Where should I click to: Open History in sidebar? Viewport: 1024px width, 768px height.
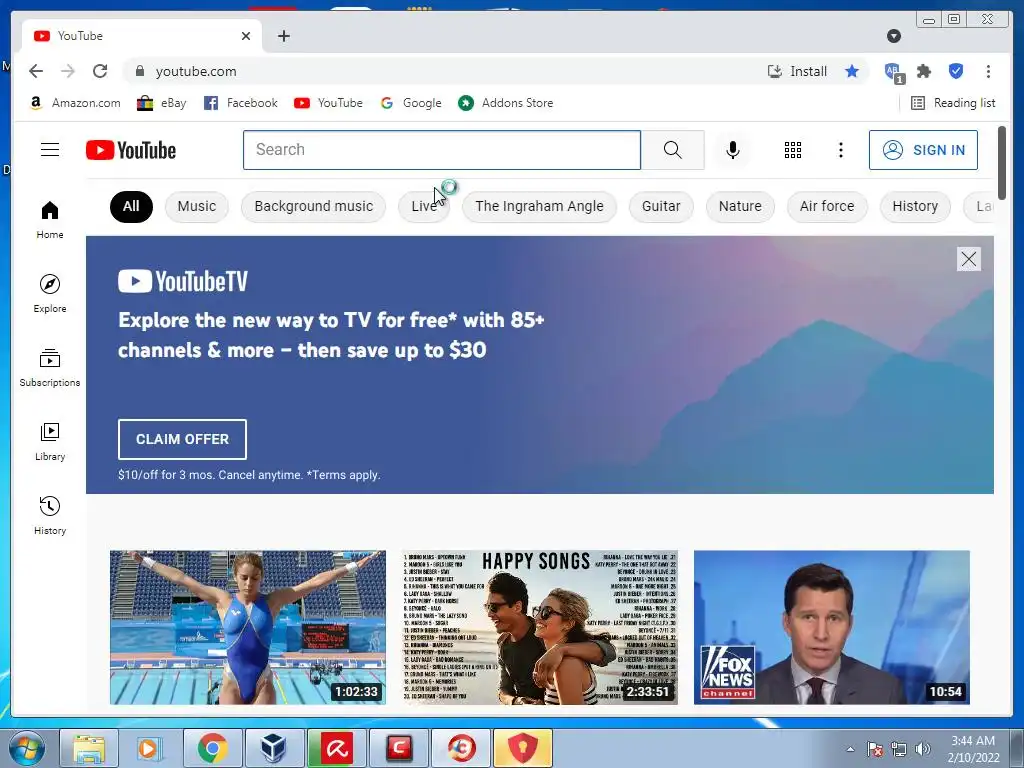pyautogui.click(x=50, y=516)
